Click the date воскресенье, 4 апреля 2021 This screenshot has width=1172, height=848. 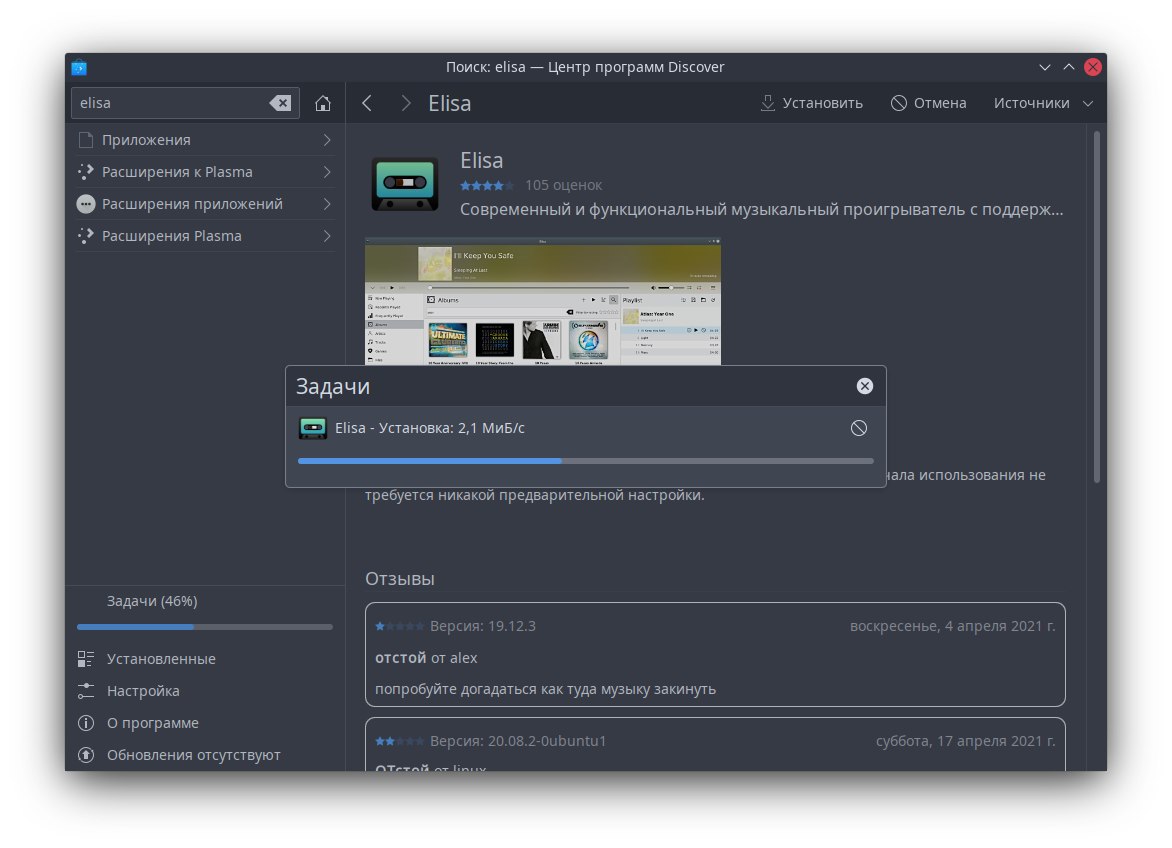tap(952, 626)
